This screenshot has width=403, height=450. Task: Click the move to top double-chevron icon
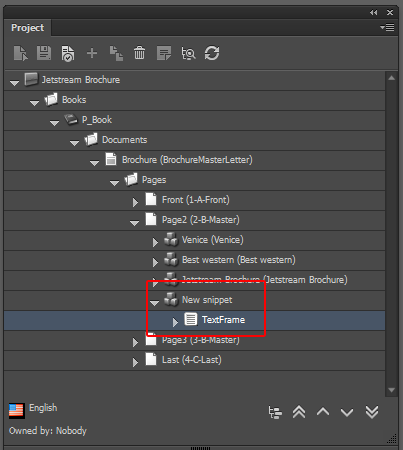pos(299,412)
